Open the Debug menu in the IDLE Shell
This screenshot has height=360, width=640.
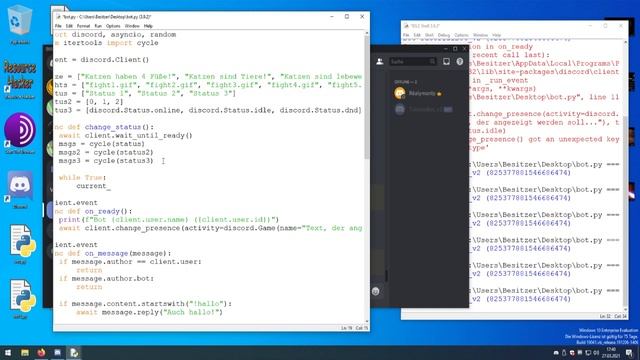(x=444, y=35)
